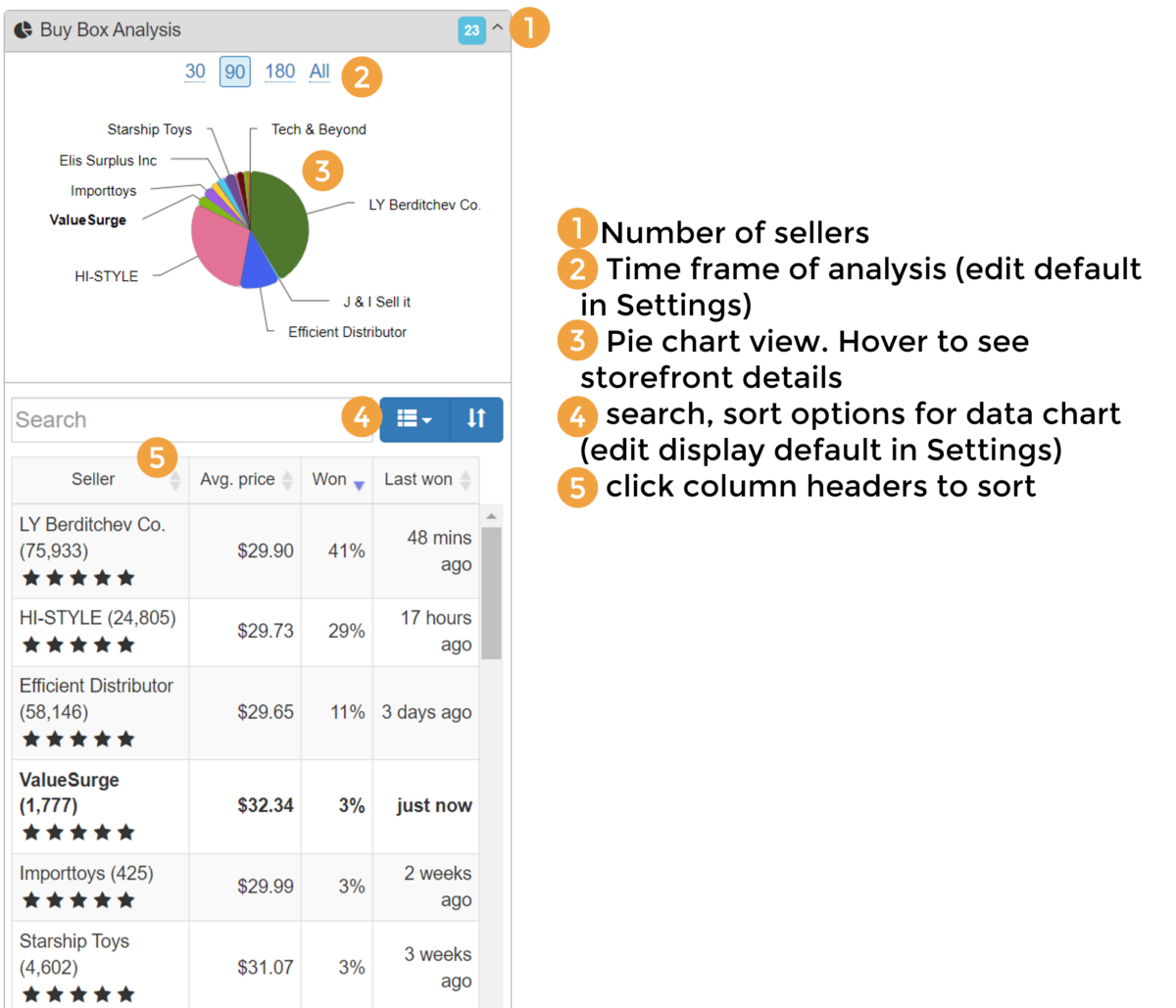Click the Seller column sort arrows
The width and height of the screenshot is (1176, 1008).
click(x=173, y=480)
